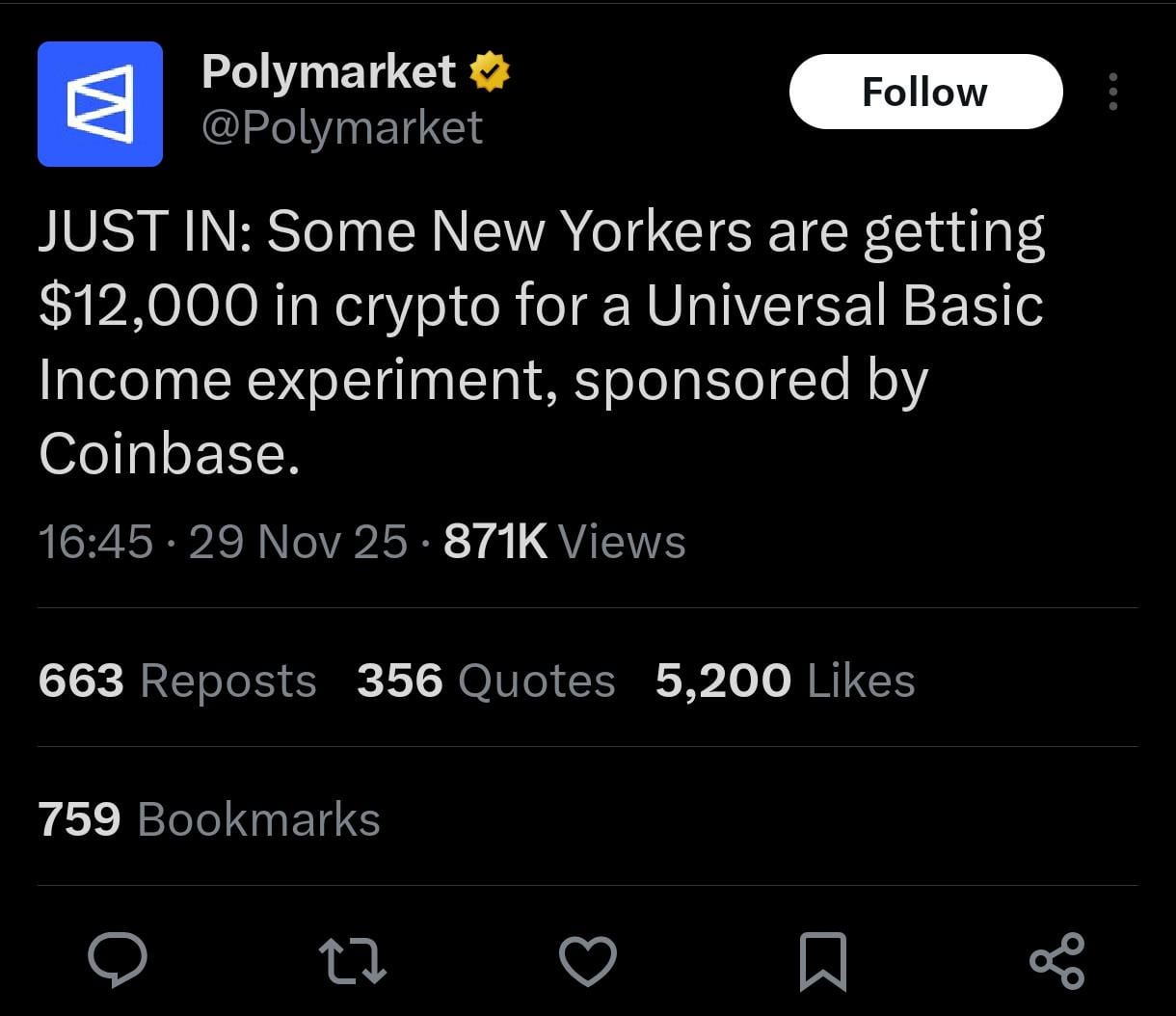Open the @Polymarket handle link

[x=342, y=128]
